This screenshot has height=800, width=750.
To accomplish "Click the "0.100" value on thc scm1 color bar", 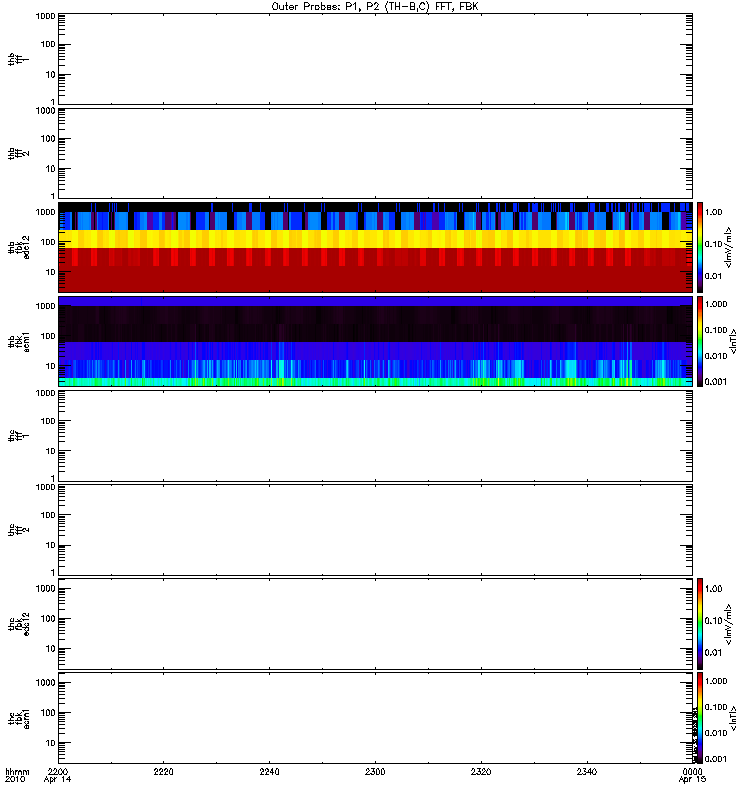I will pos(716,707).
